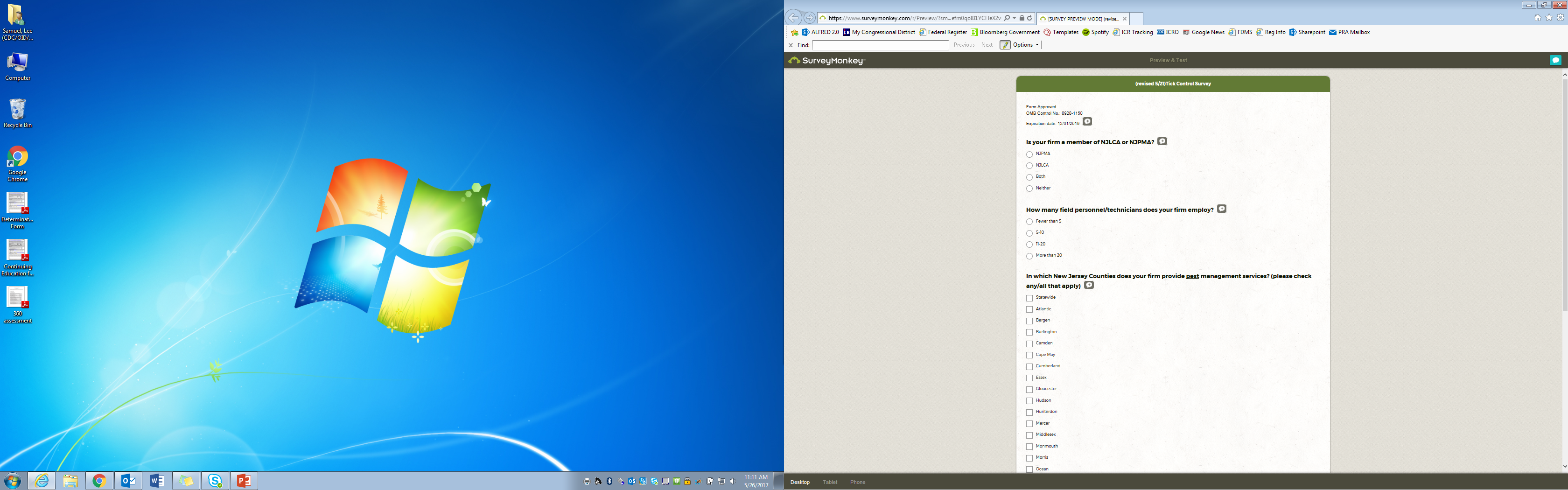Check the Atlantic county checkbox
Image resolution: width=1568 pixels, height=490 pixels.
point(1029,310)
